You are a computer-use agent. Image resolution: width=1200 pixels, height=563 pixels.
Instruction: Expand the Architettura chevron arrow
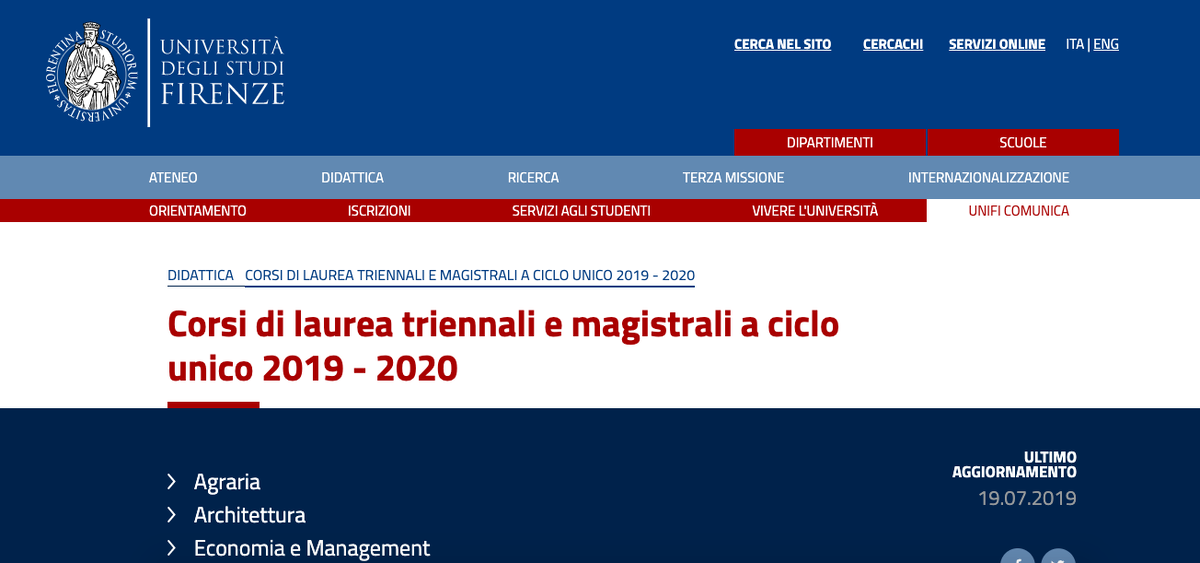(172, 515)
